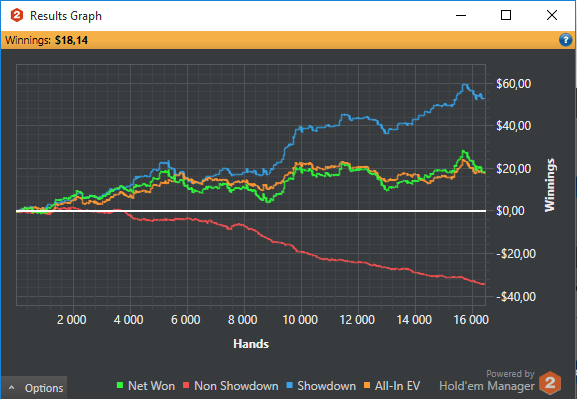577x399 pixels.
Task: Click the Hold'em Manager 2 logo at bottom right
Action: 550,383
